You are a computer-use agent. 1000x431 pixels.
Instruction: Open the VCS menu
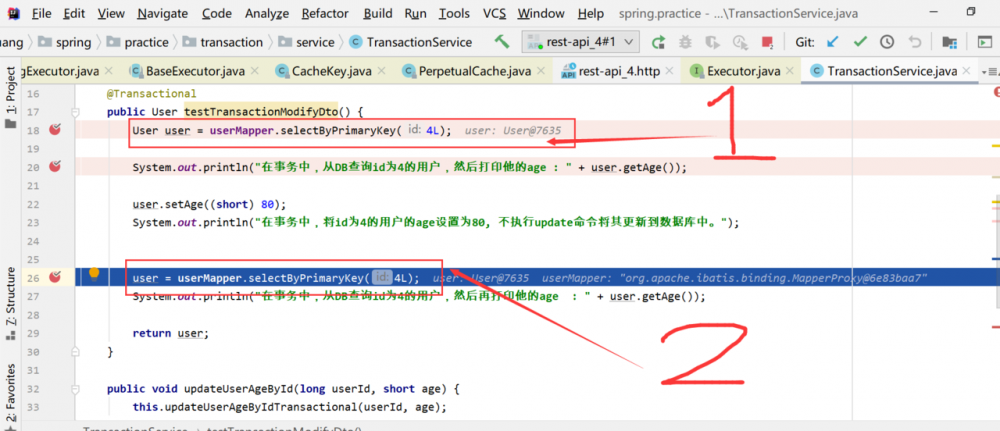click(495, 13)
